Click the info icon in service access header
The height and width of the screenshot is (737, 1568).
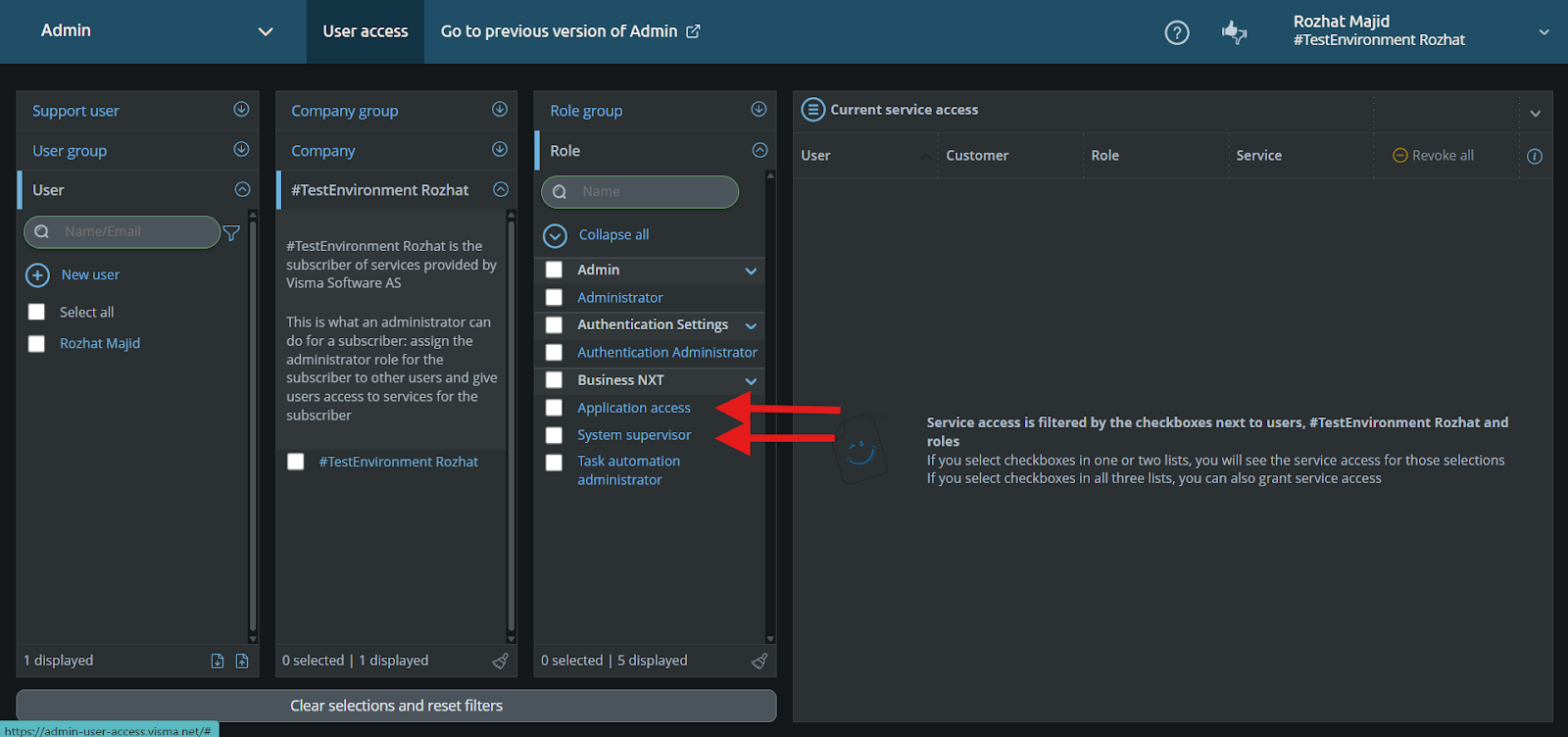pos(1535,156)
